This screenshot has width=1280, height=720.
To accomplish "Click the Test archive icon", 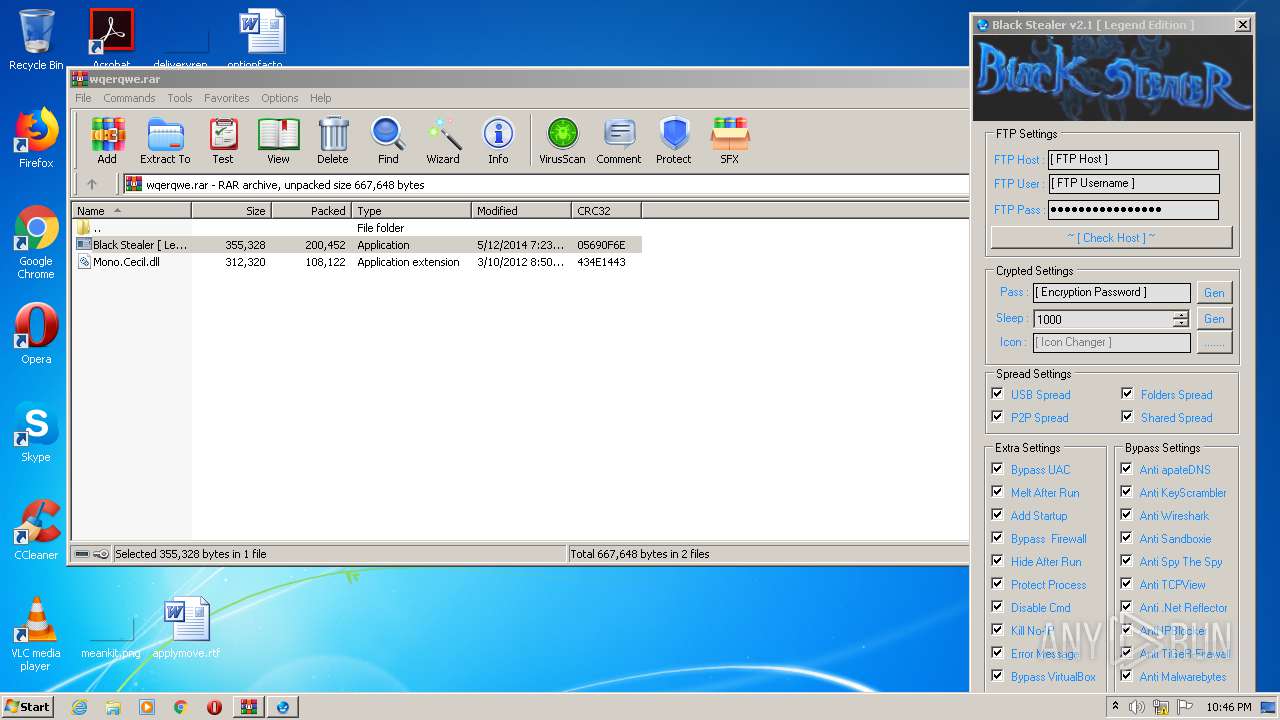I will pyautogui.click(x=223, y=140).
